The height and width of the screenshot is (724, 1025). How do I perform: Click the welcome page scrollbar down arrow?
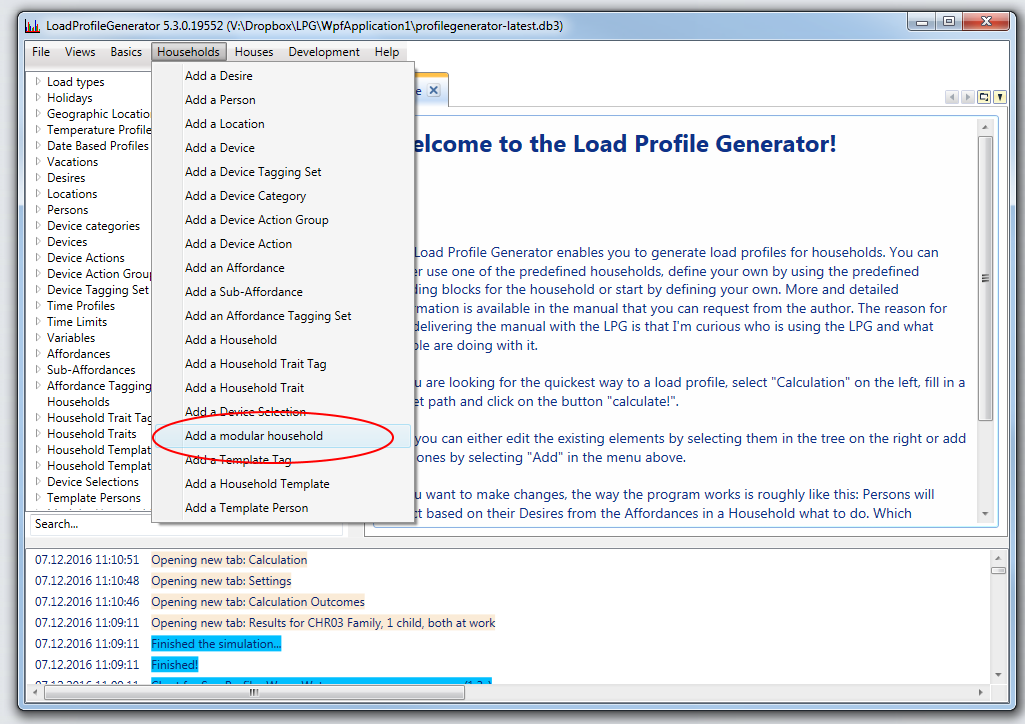click(x=985, y=514)
